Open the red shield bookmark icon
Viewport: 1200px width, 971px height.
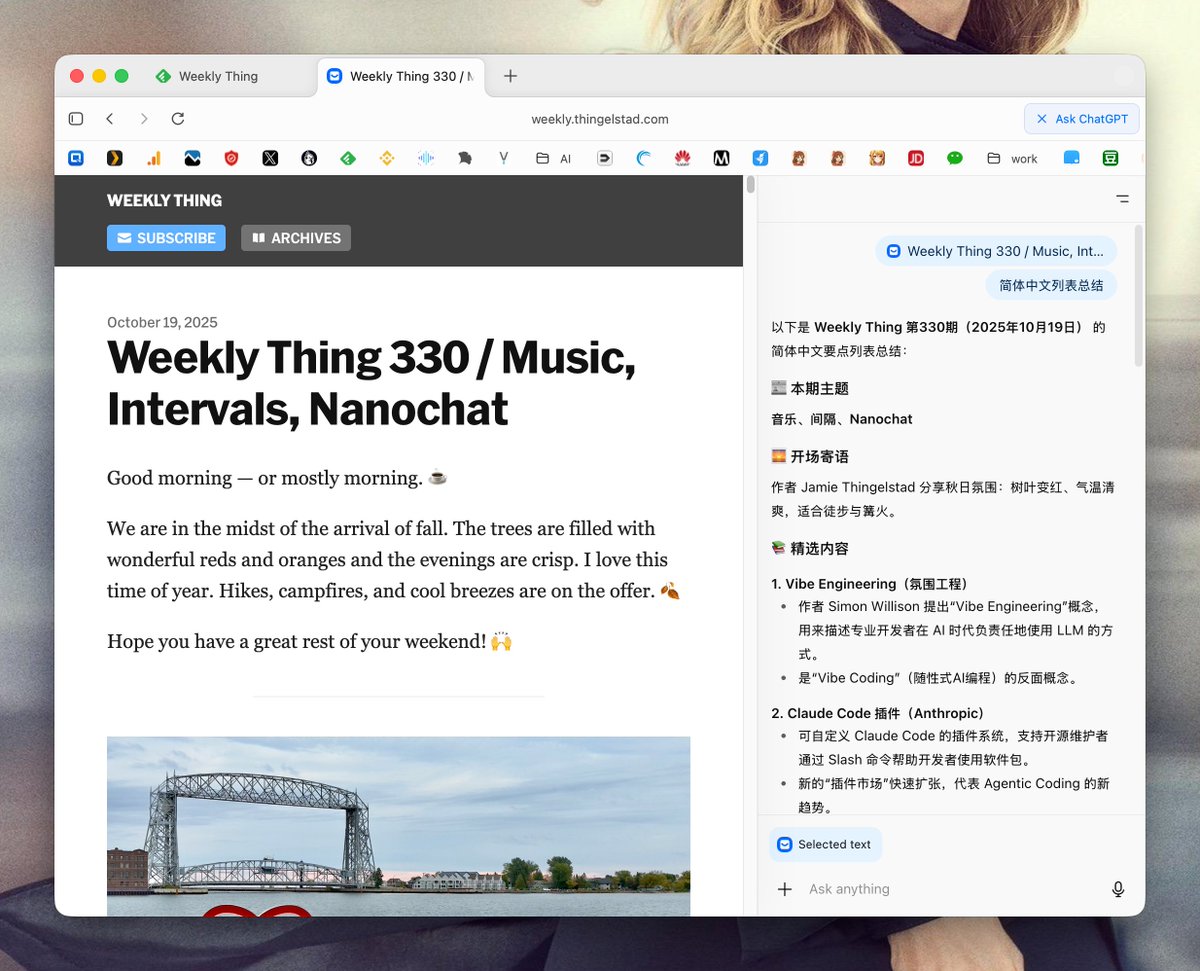[232, 158]
